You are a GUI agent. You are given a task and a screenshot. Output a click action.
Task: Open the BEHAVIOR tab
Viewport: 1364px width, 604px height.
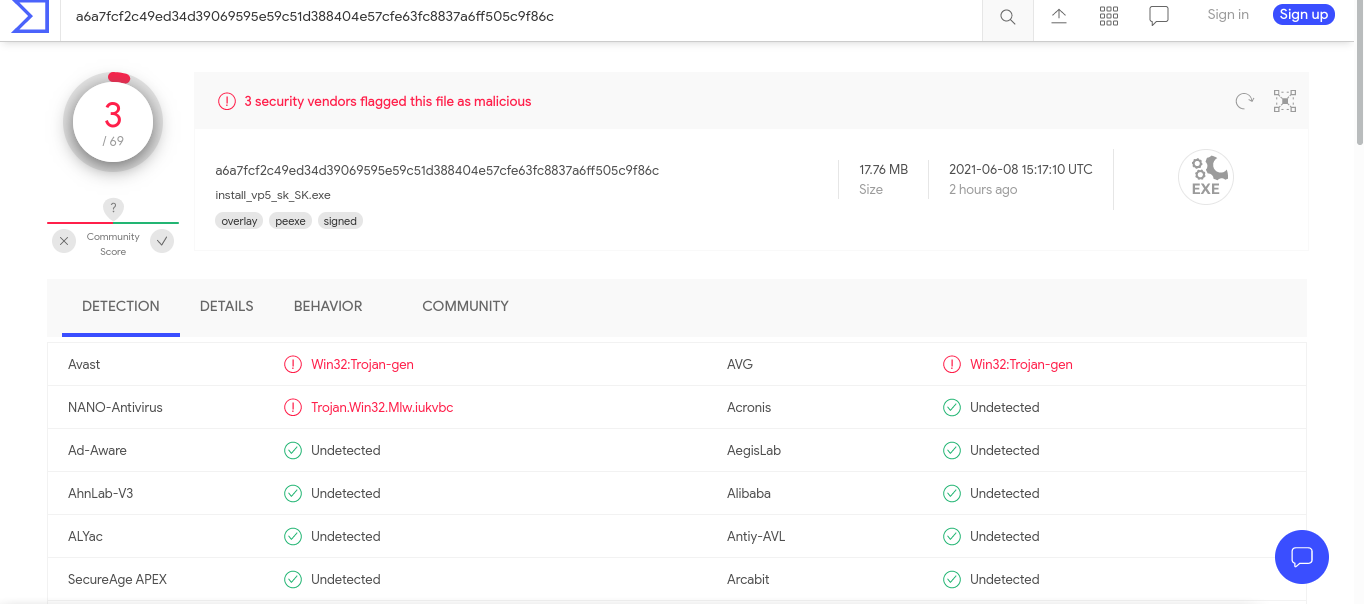pos(328,306)
